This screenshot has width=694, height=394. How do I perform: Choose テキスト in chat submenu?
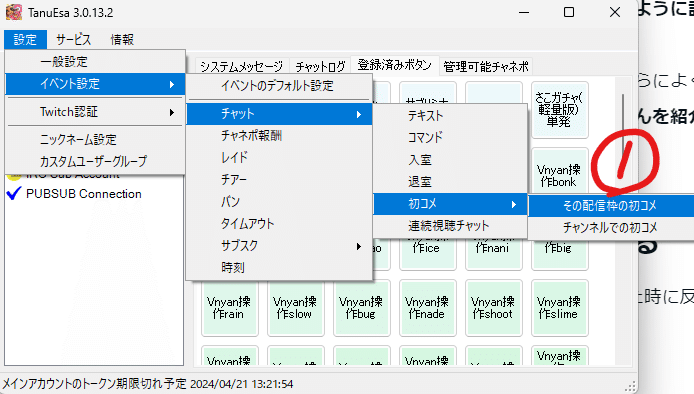pos(450,116)
